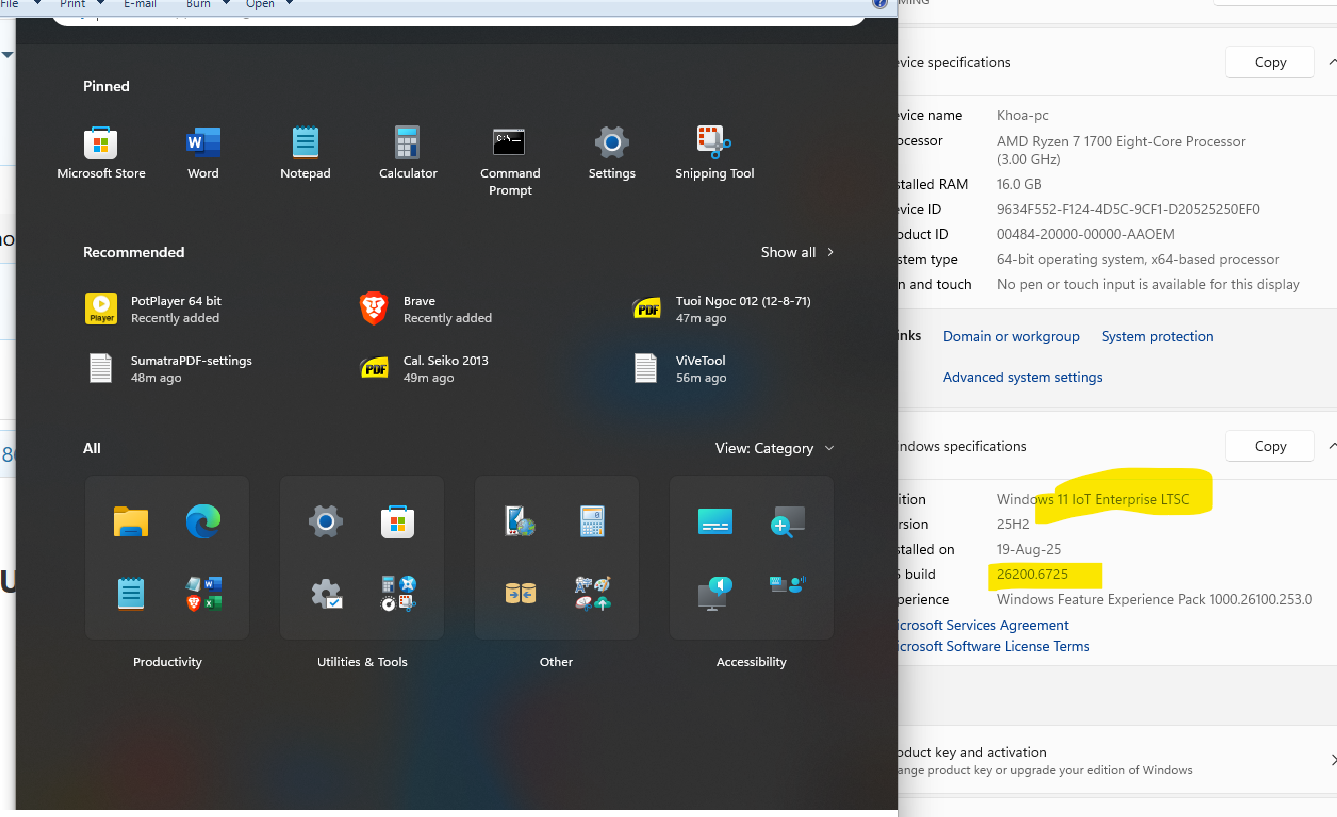The width and height of the screenshot is (1337, 817).
Task: Copy the Windows specifications details
Action: 1269,446
